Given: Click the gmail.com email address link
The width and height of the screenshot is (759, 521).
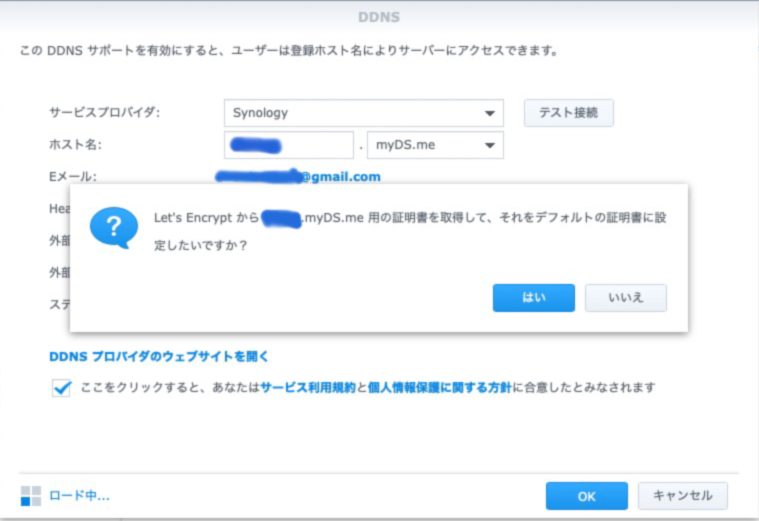Looking at the screenshot, I should (x=298, y=177).
